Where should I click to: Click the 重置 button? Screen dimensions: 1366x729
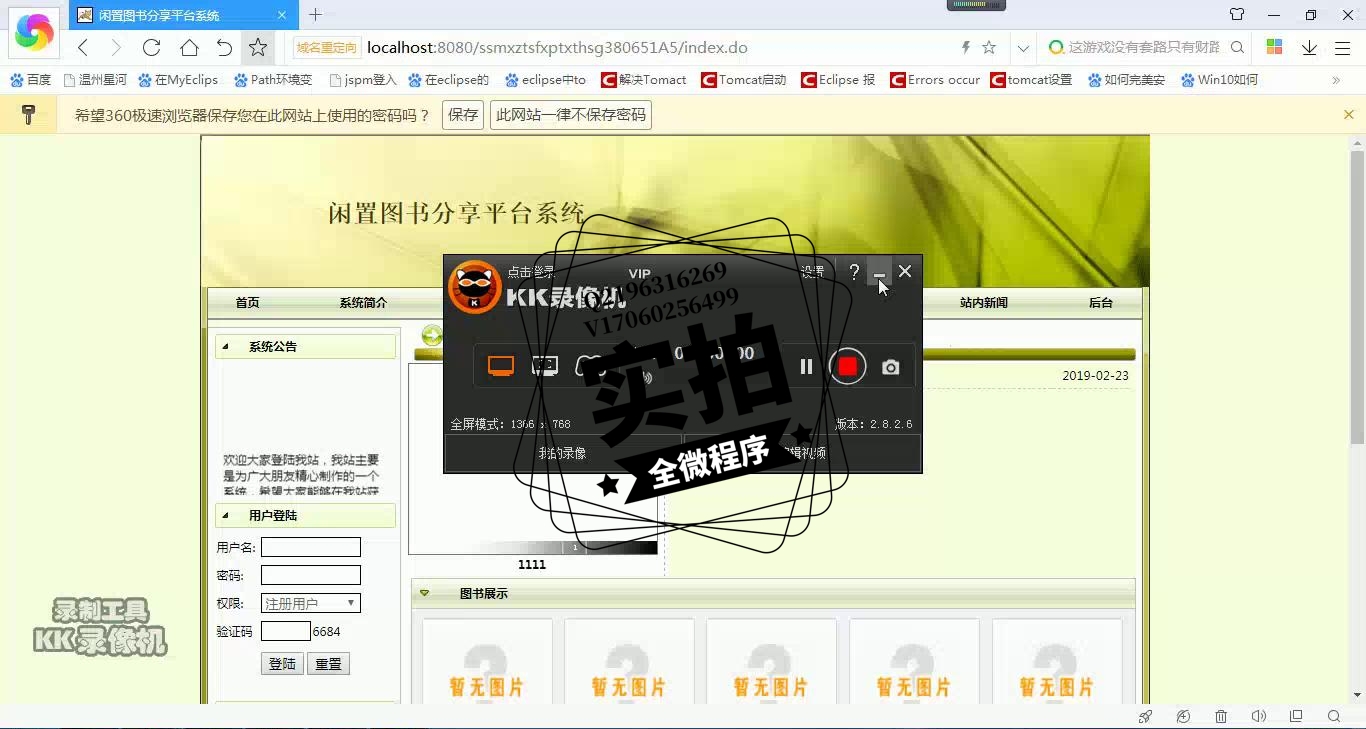[328, 664]
